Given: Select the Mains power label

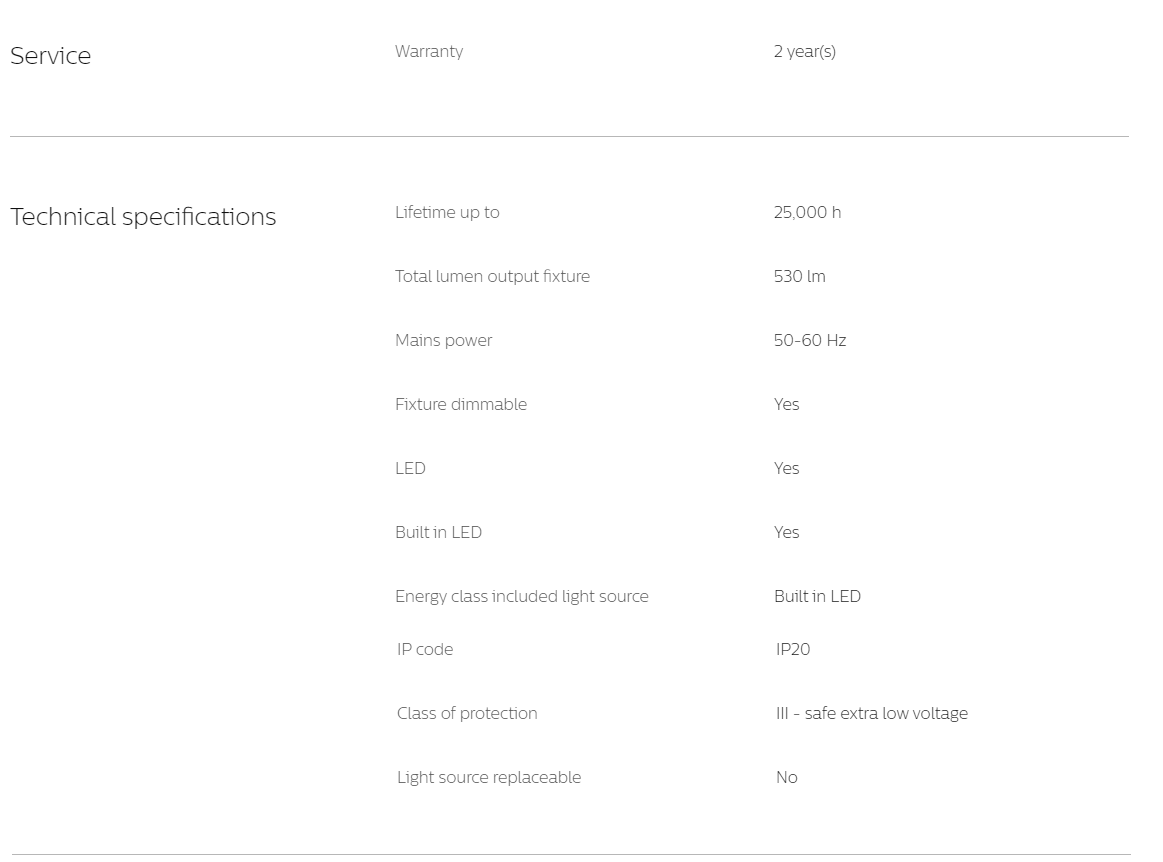Looking at the screenshot, I should click(444, 340).
